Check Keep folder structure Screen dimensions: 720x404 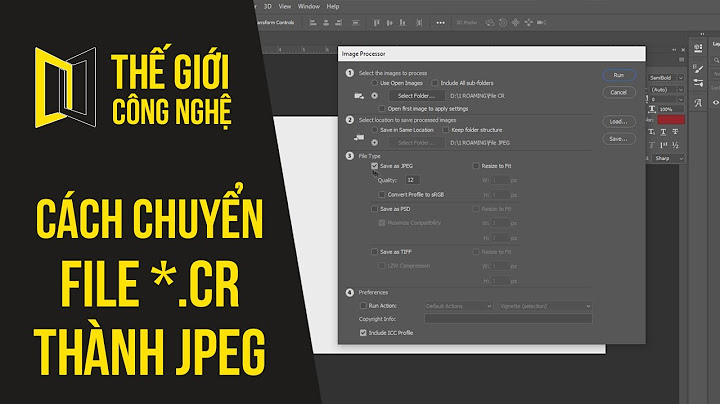tap(445, 130)
